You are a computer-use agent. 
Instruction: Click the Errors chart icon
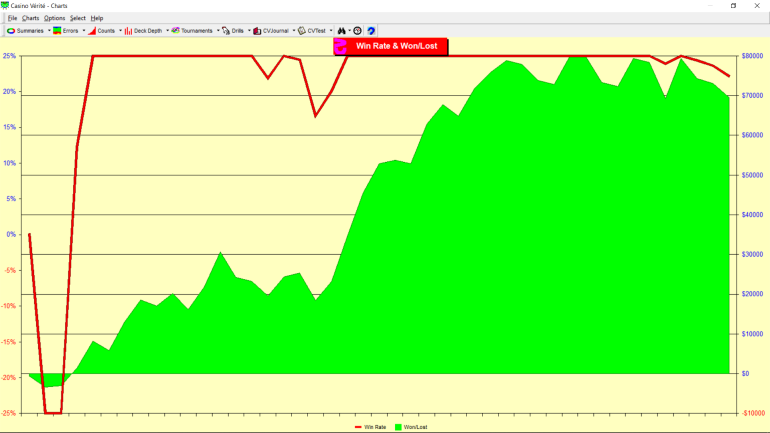[x=58, y=31]
